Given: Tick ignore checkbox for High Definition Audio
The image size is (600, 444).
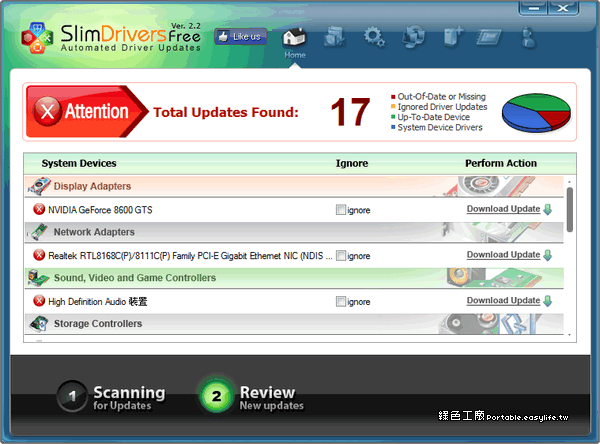Looking at the screenshot, I should tap(341, 301).
